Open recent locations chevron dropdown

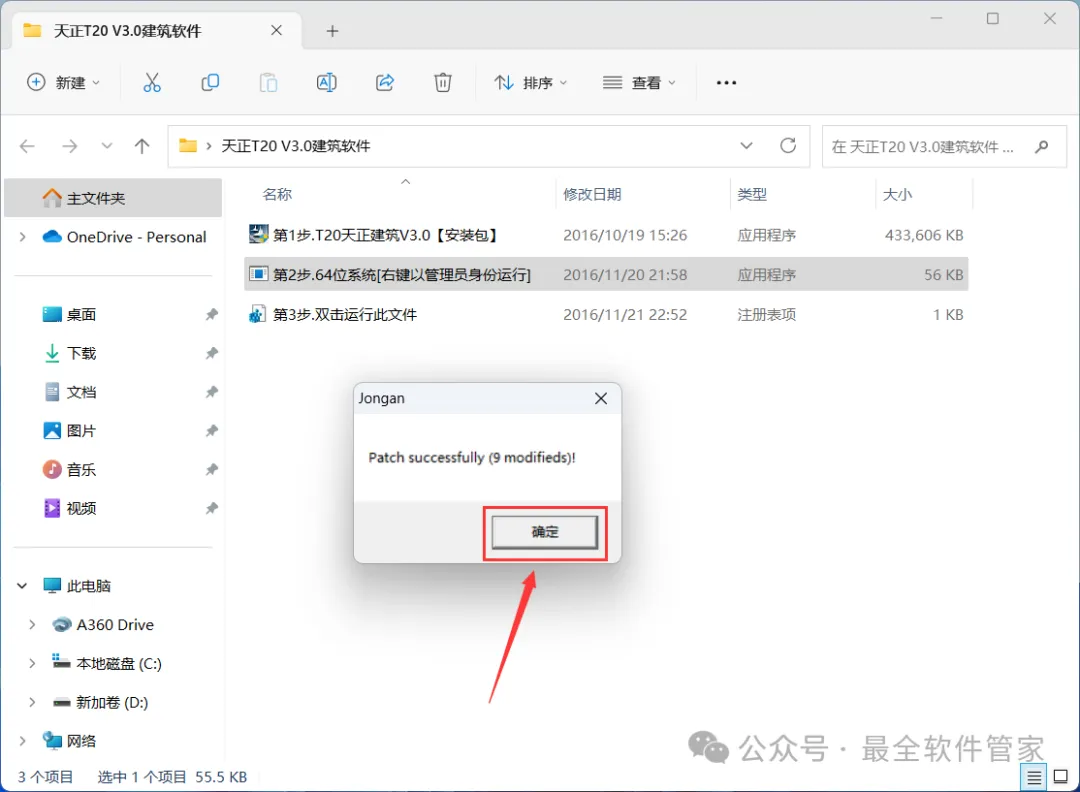107,146
